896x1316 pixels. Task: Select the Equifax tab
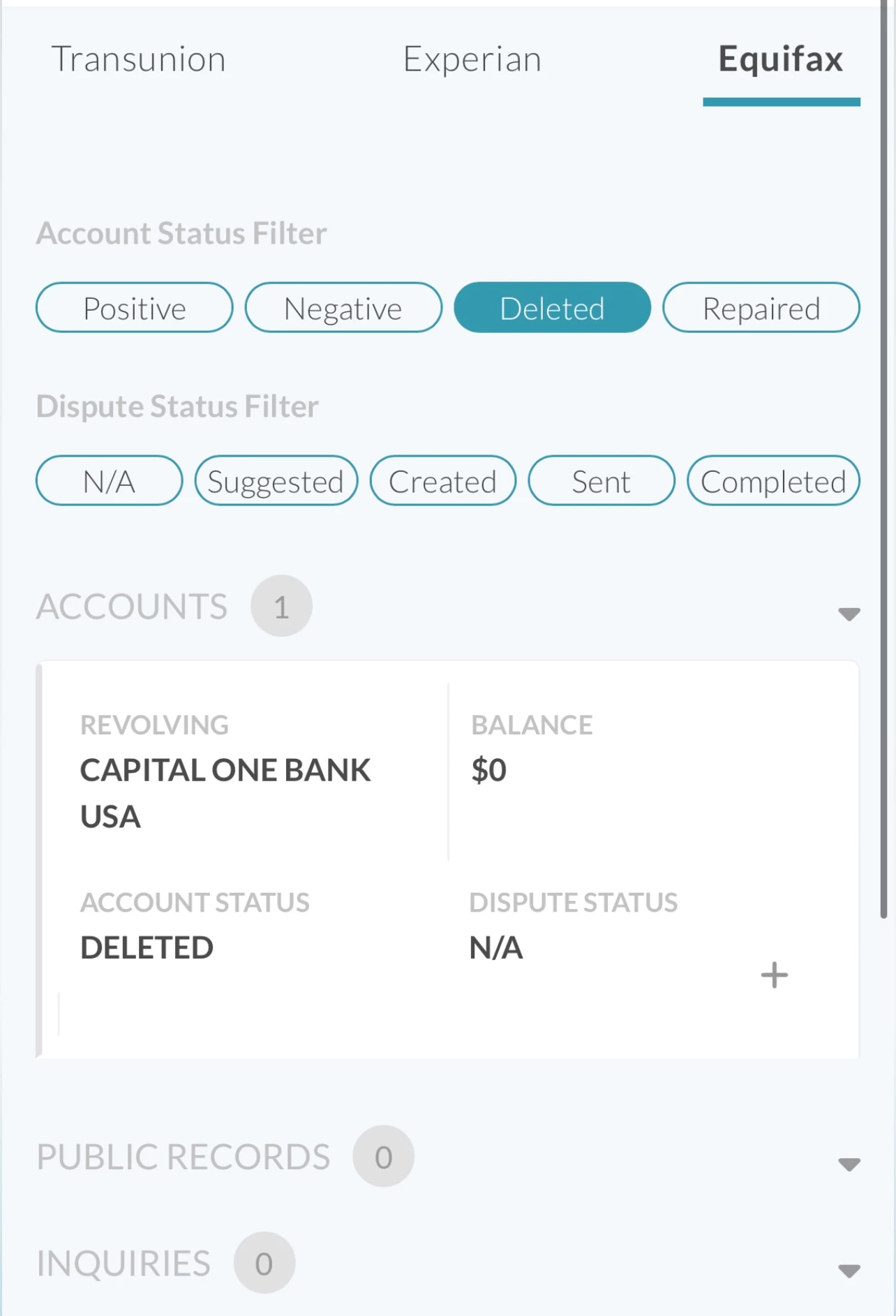(781, 59)
